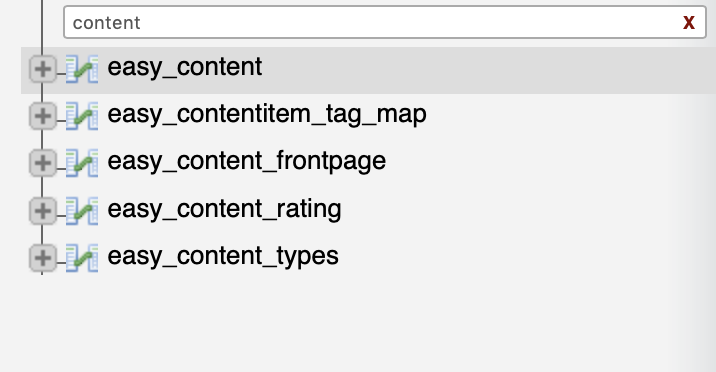Click the easy_content_frontpage table icon

tap(82, 163)
